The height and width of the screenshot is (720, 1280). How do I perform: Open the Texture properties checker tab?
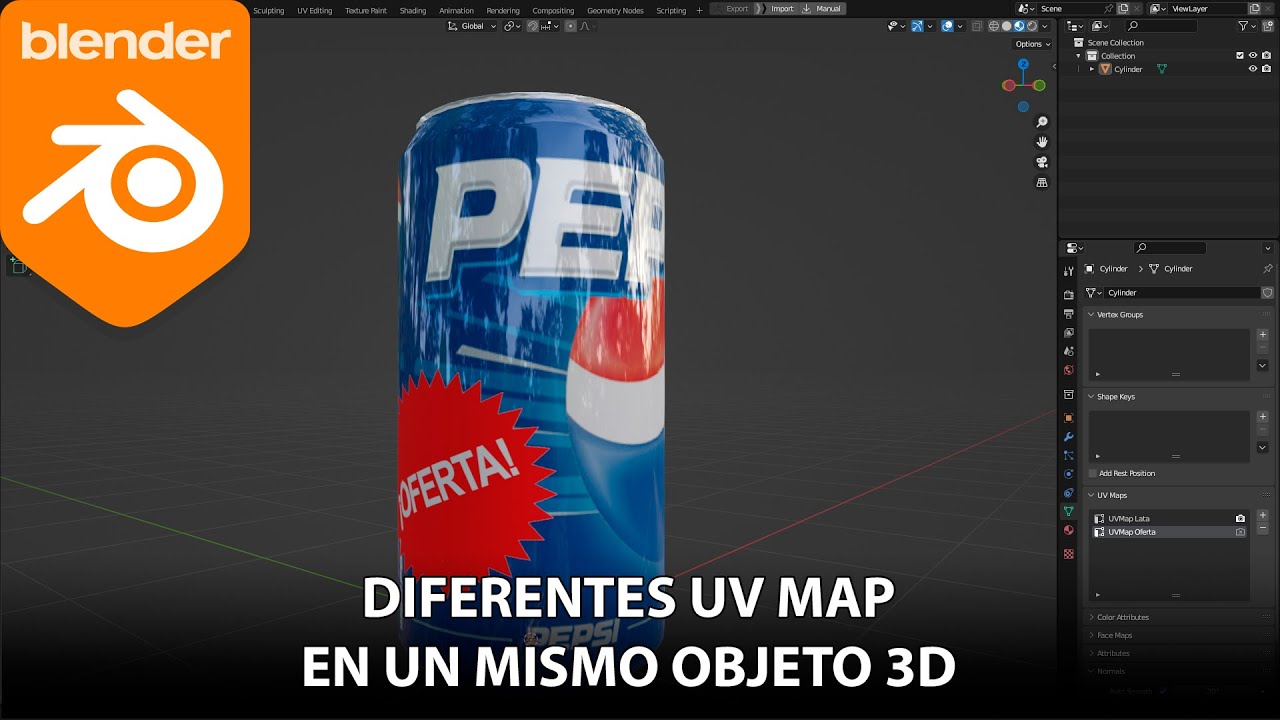click(x=1068, y=553)
